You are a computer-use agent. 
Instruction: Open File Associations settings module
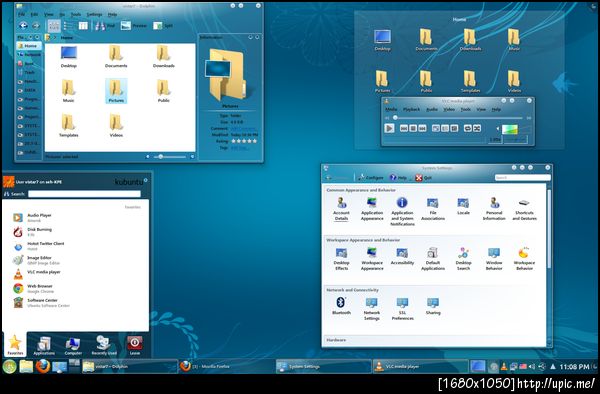(433, 209)
